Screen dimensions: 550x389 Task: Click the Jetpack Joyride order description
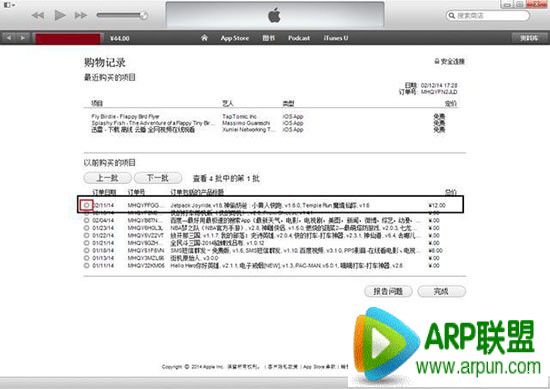tap(270, 205)
